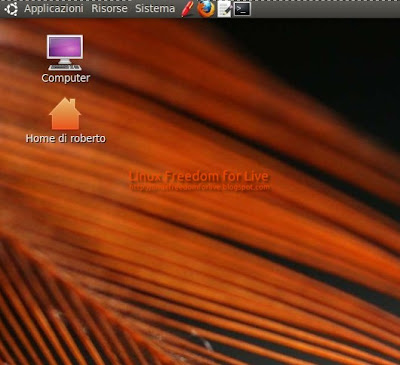400x365 pixels.
Task: Open the Terminal launcher icon
Action: (x=242, y=9)
